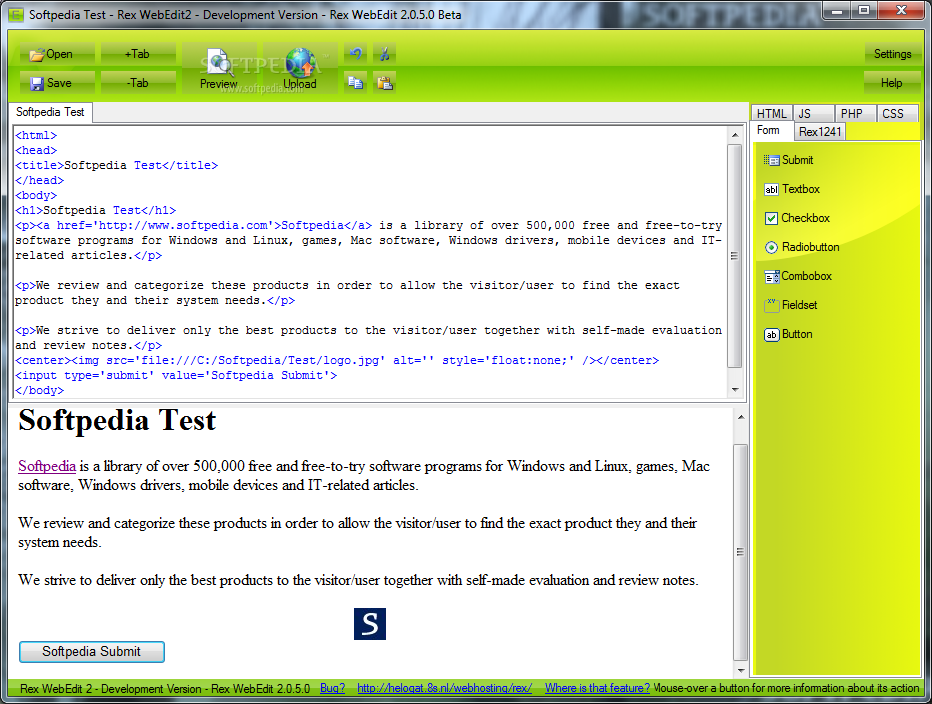
Task: Open Help
Action: click(891, 83)
